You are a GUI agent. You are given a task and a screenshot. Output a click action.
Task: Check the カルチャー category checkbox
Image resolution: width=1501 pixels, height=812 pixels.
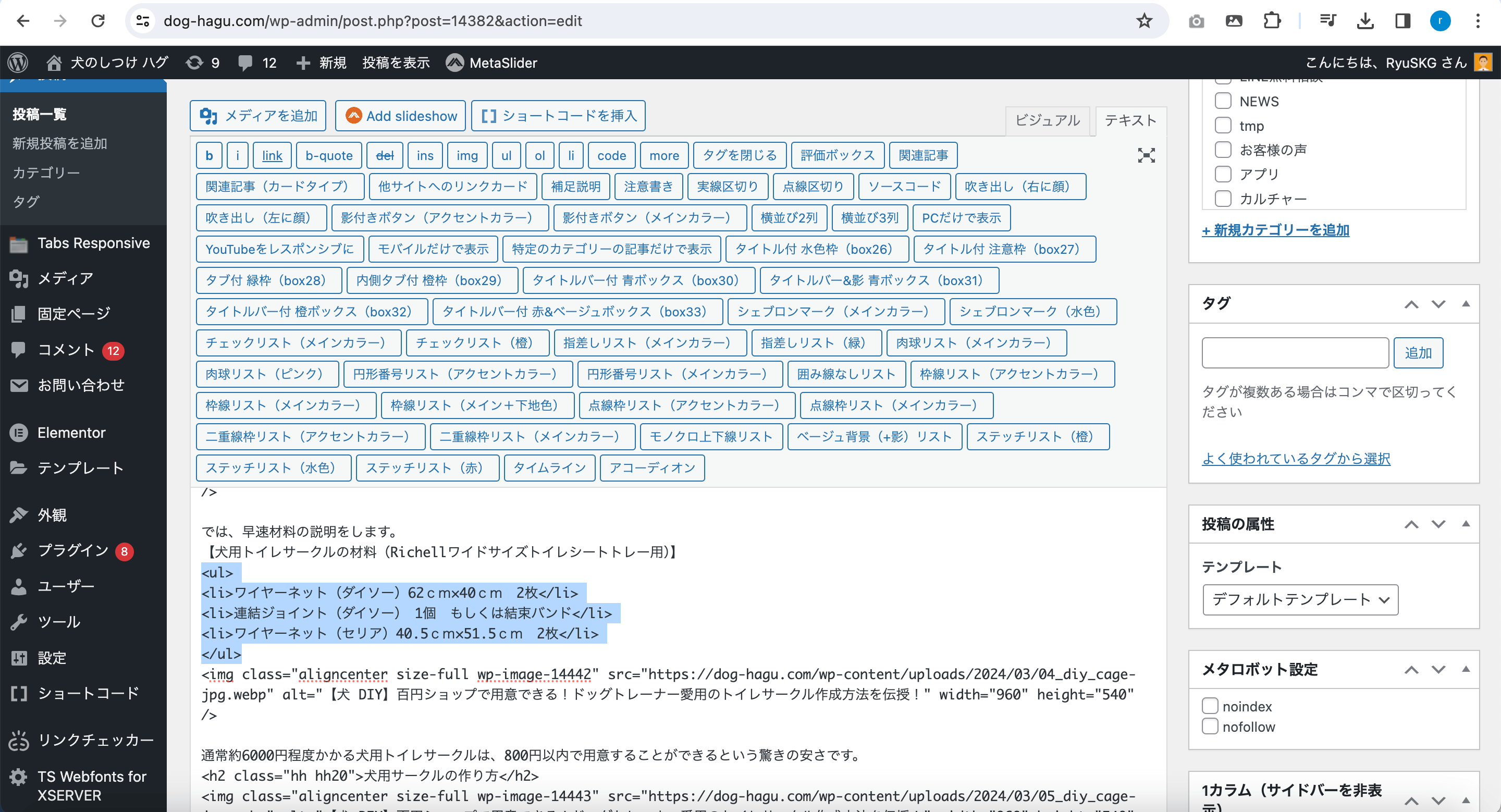[1223, 199]
